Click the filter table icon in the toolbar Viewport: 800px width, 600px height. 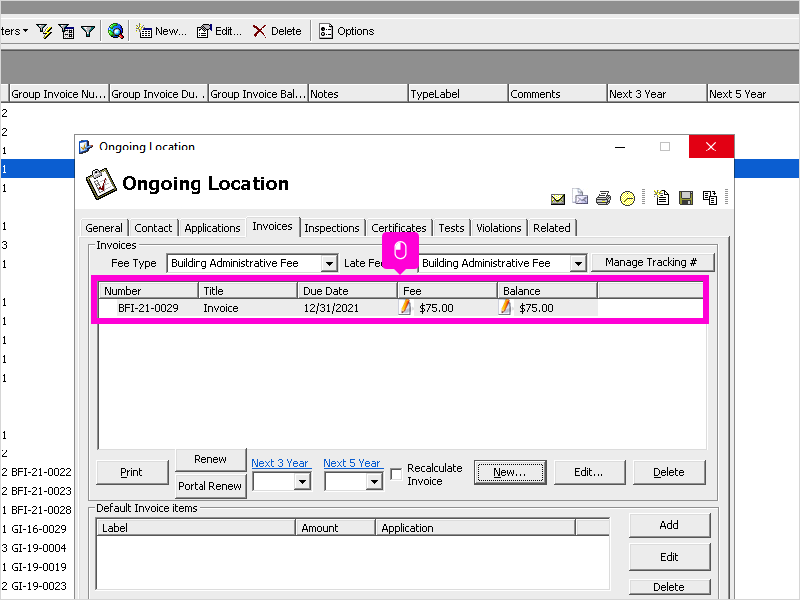pyautogui.click(x=66, y=32)
